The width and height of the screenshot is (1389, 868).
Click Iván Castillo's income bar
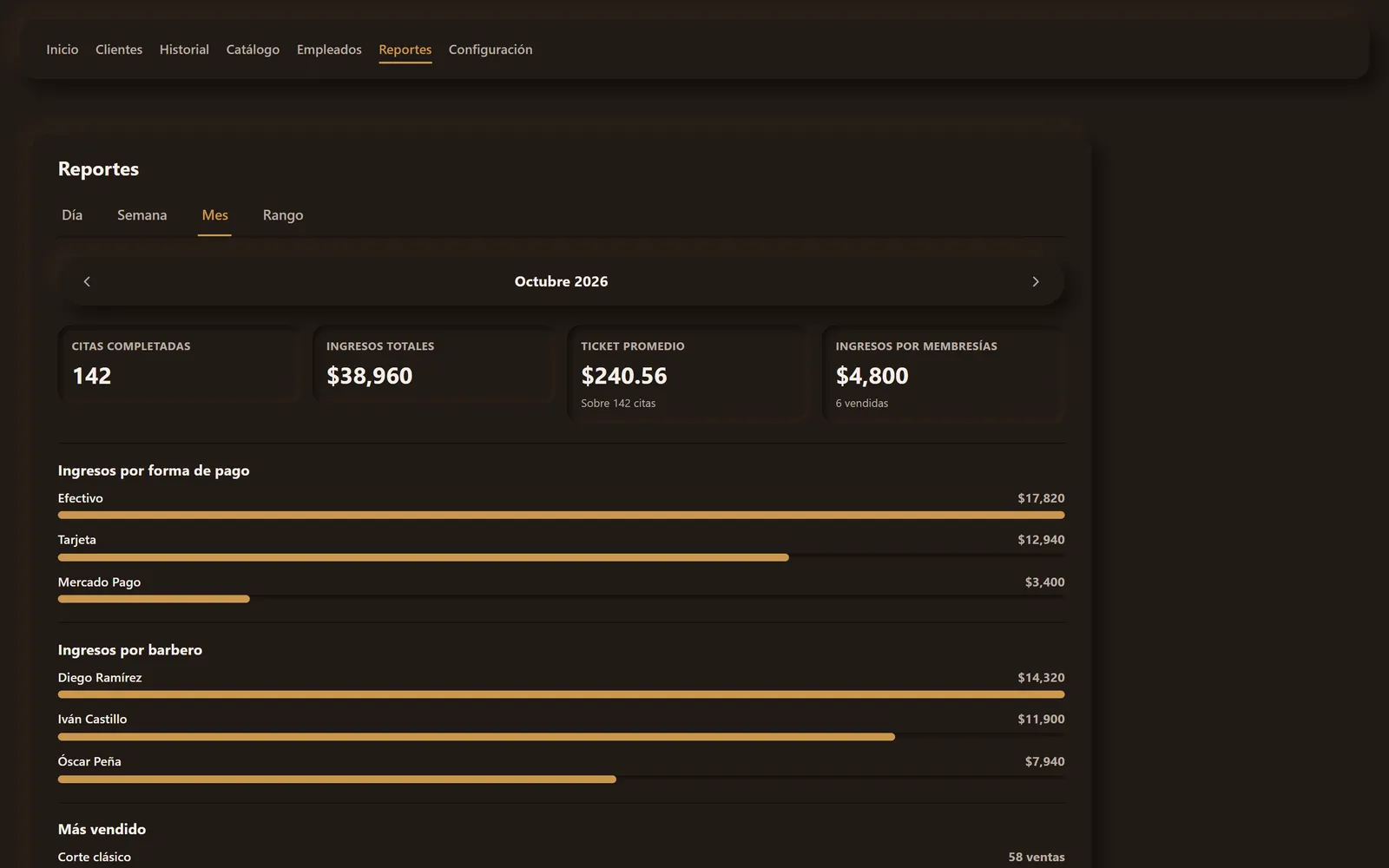coord(561,737)
